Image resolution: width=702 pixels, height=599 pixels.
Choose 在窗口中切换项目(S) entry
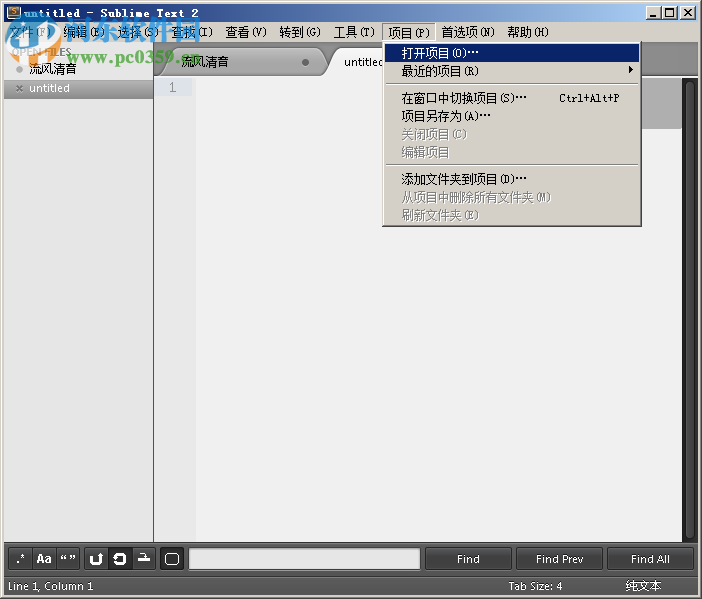point(512,98)
